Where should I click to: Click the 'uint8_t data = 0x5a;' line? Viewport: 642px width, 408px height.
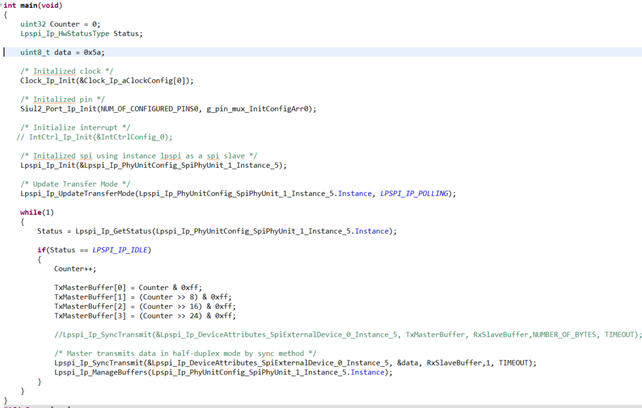click(62, 52)
